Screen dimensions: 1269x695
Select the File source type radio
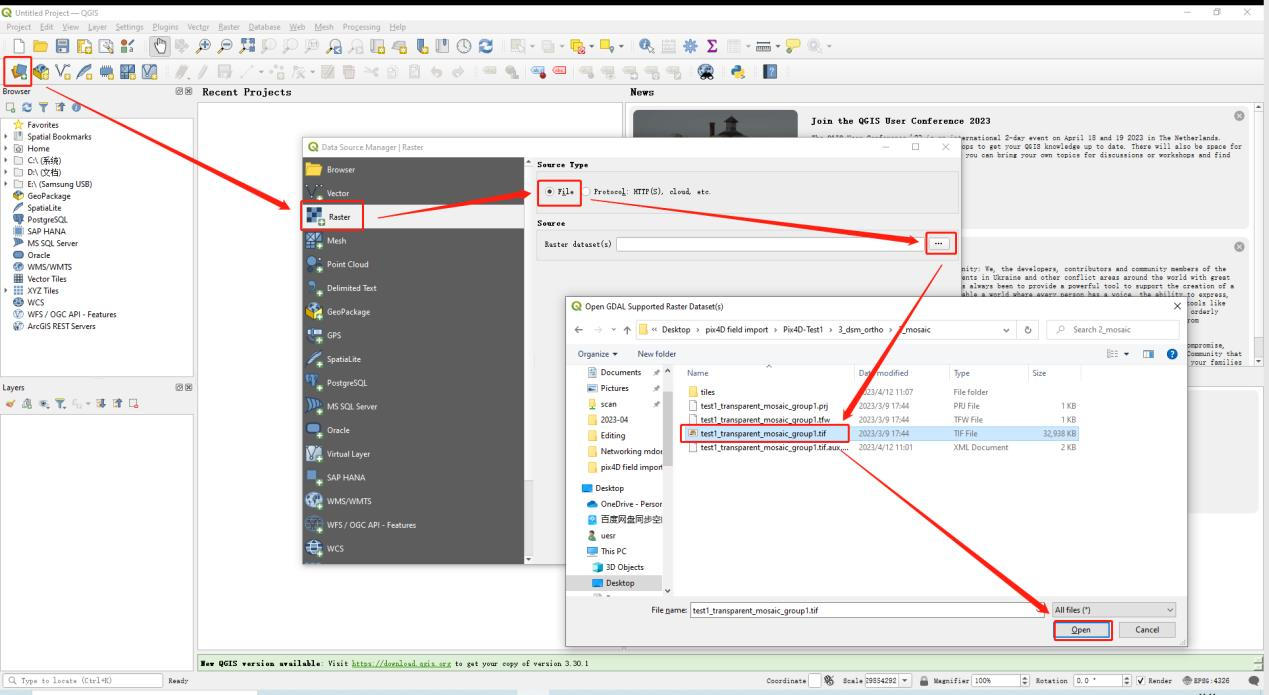point(551,191)
